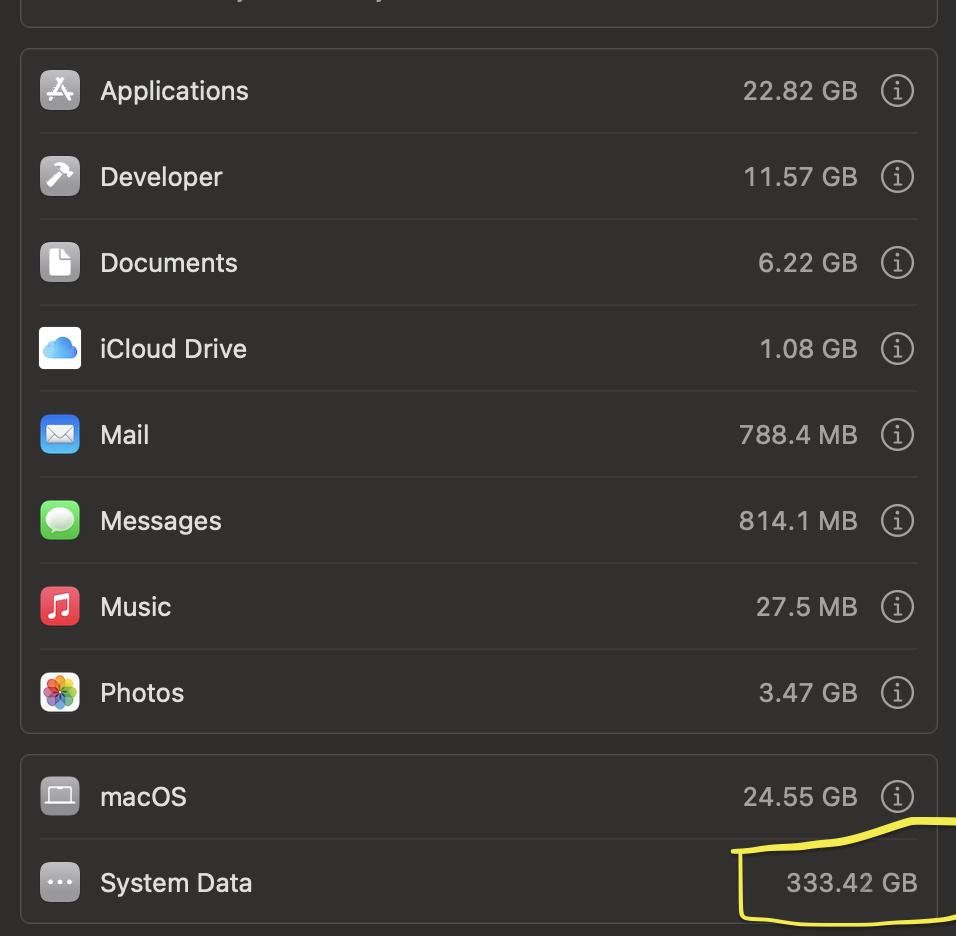Click the Developer hammer icon
Viewport: 956px width, 936px height.
tap(60, 176)
